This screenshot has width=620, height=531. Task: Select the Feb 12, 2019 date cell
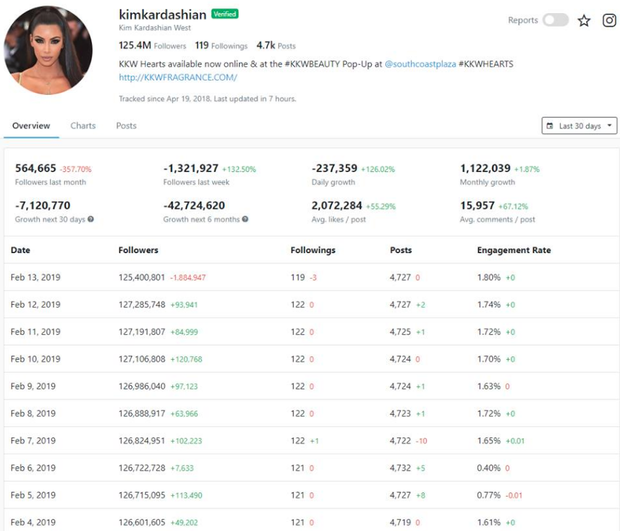[x=36, y=304]
